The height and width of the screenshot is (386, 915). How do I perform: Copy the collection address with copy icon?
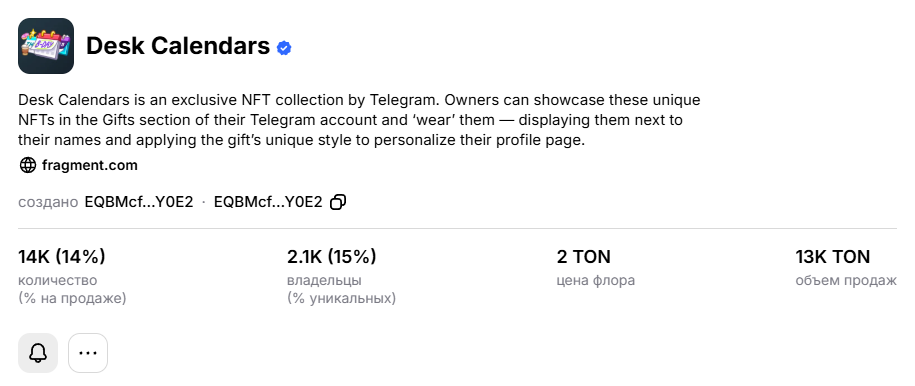pos(338,202)
